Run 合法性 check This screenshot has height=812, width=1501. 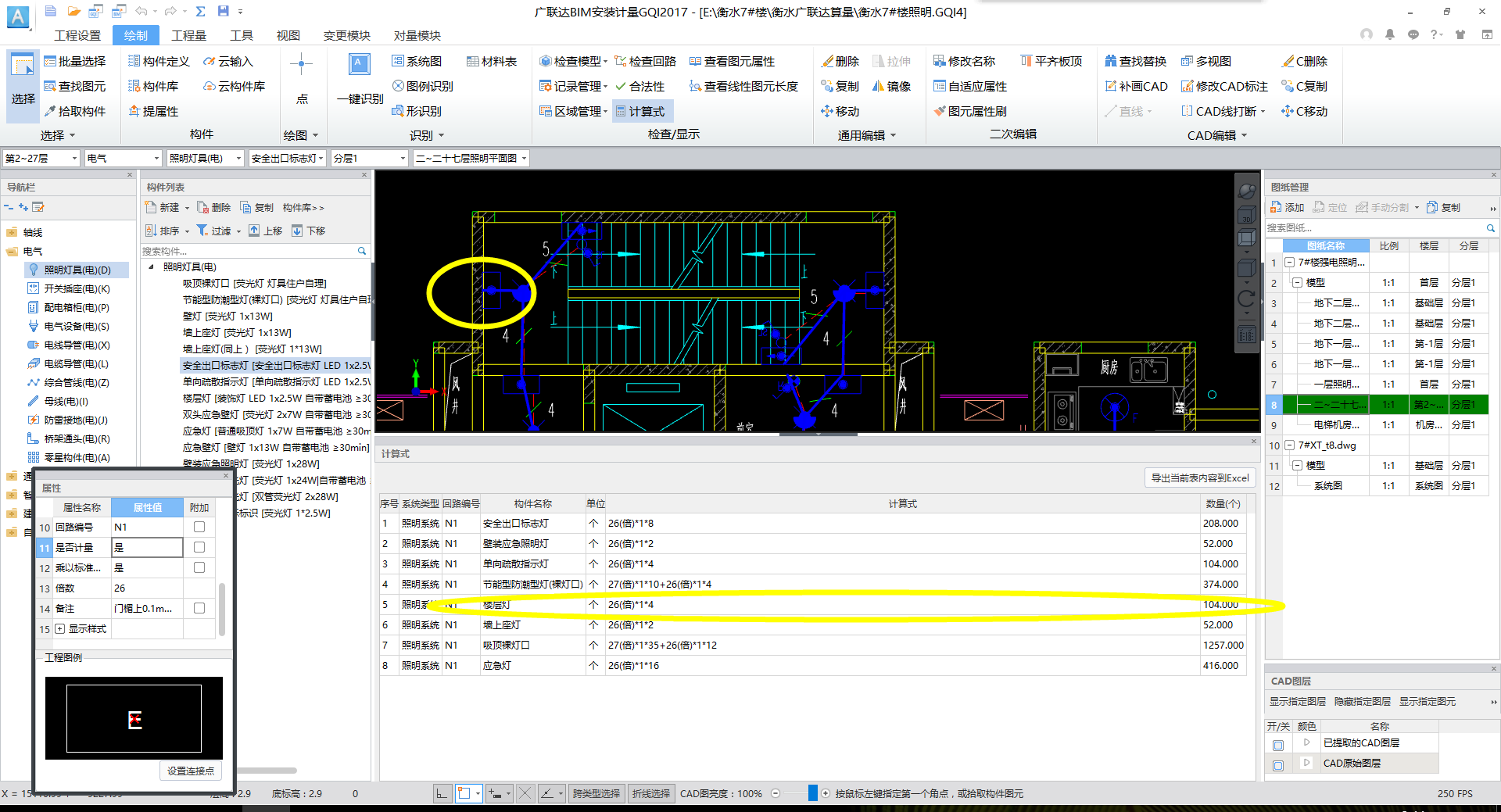click(x=640, y=86)
